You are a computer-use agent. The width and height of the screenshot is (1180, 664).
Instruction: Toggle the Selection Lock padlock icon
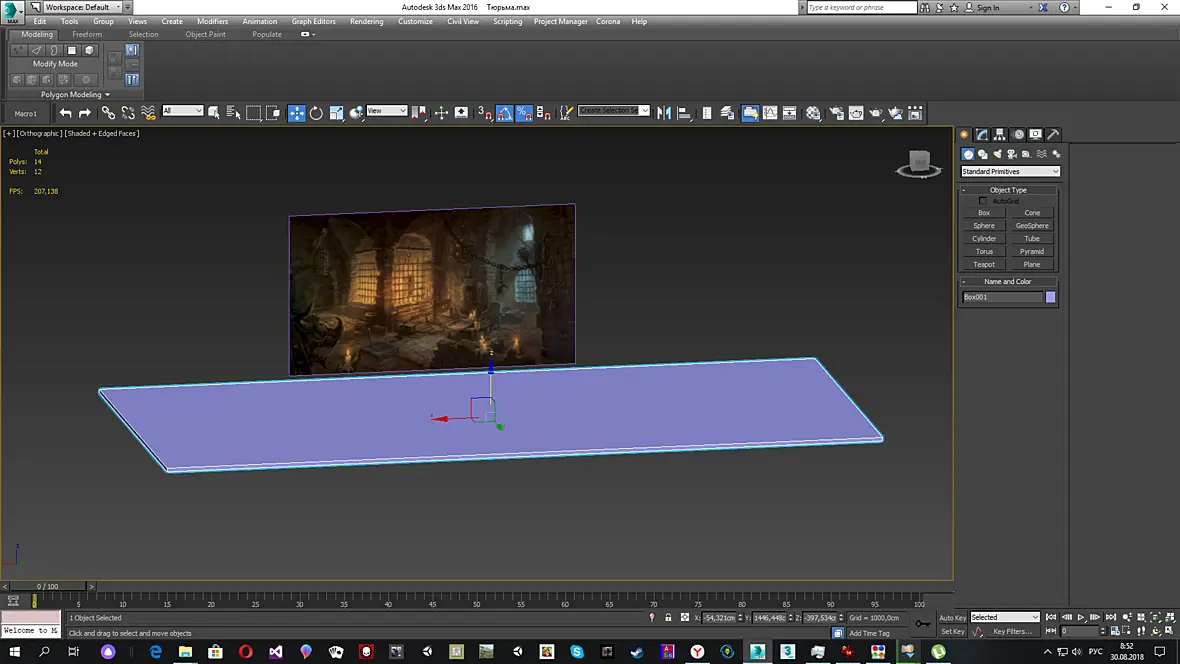click(668, 617)
